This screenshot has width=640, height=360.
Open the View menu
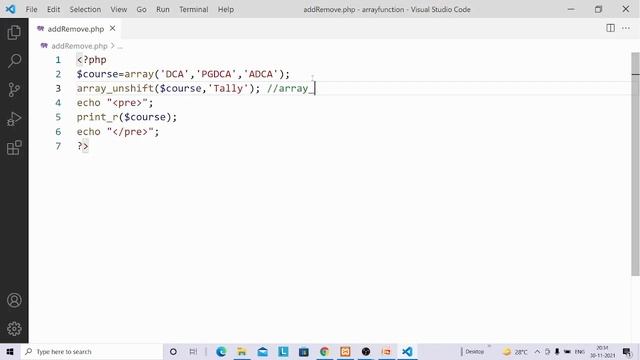coord(119,9)
